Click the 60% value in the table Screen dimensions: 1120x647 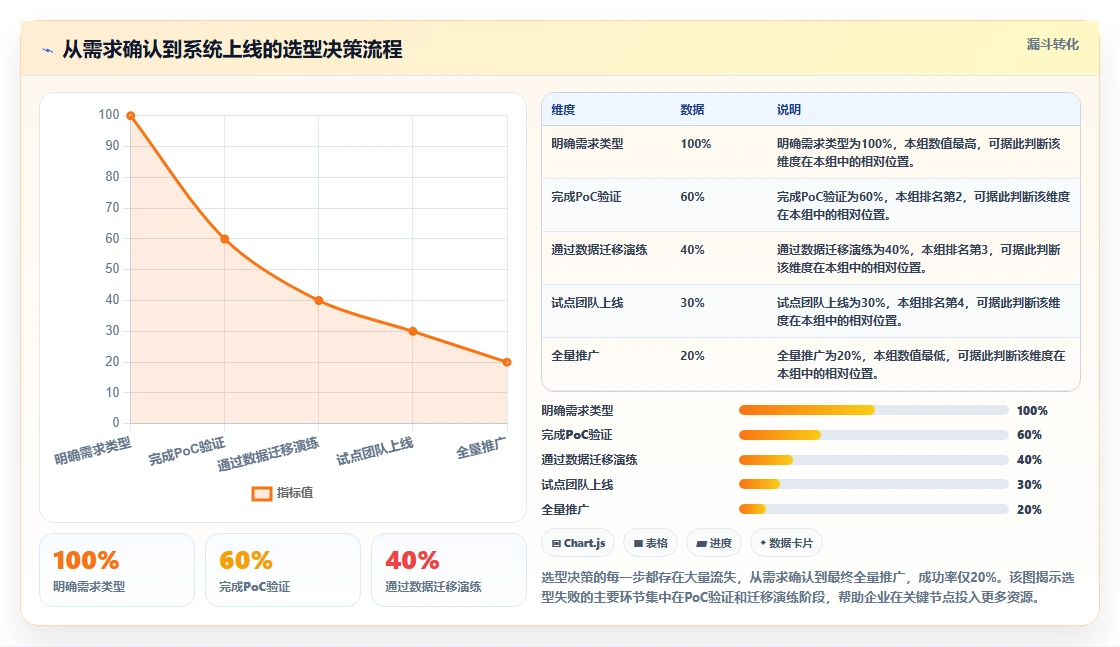(x=692, y=196)
